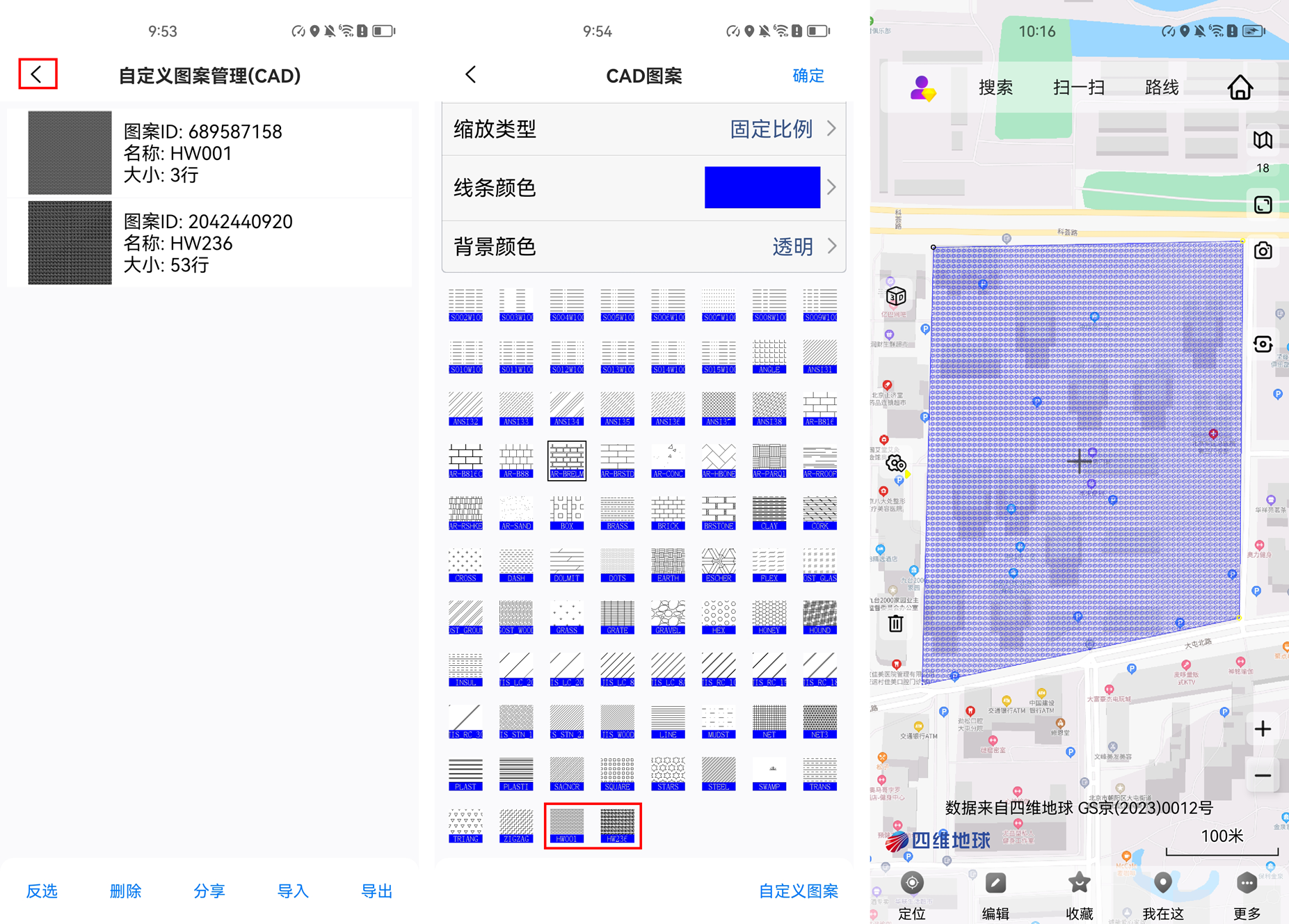This screenshot has height=924, width=1289.
Task: Pick the blue line color swatch
Action: [762, 187]
